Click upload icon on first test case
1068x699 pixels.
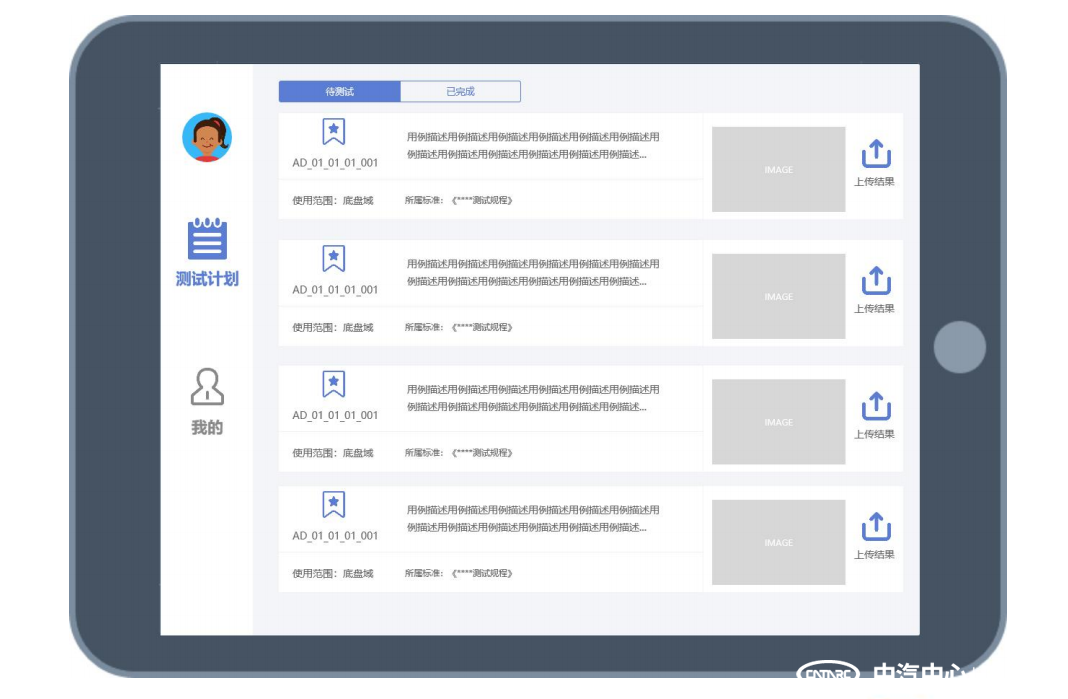[x=875, y=155]
